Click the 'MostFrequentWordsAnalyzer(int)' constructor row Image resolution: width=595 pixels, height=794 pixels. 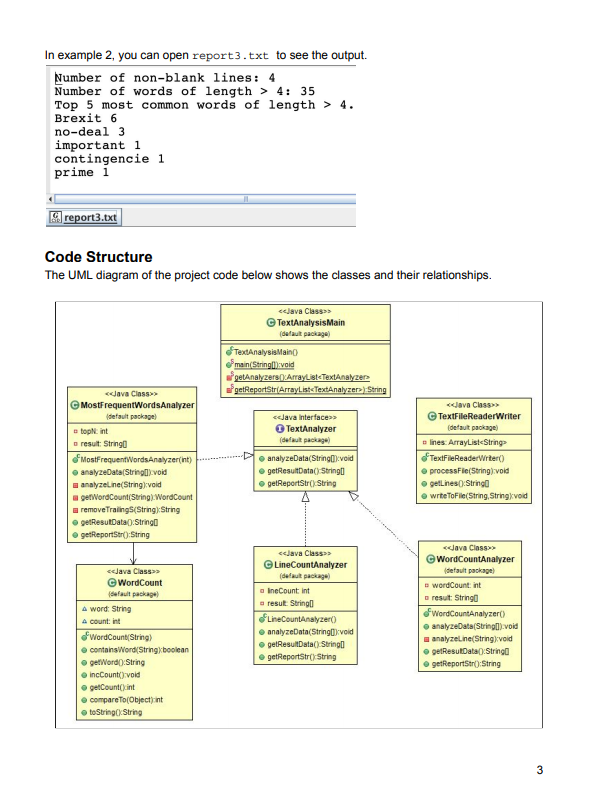[132, 460]
